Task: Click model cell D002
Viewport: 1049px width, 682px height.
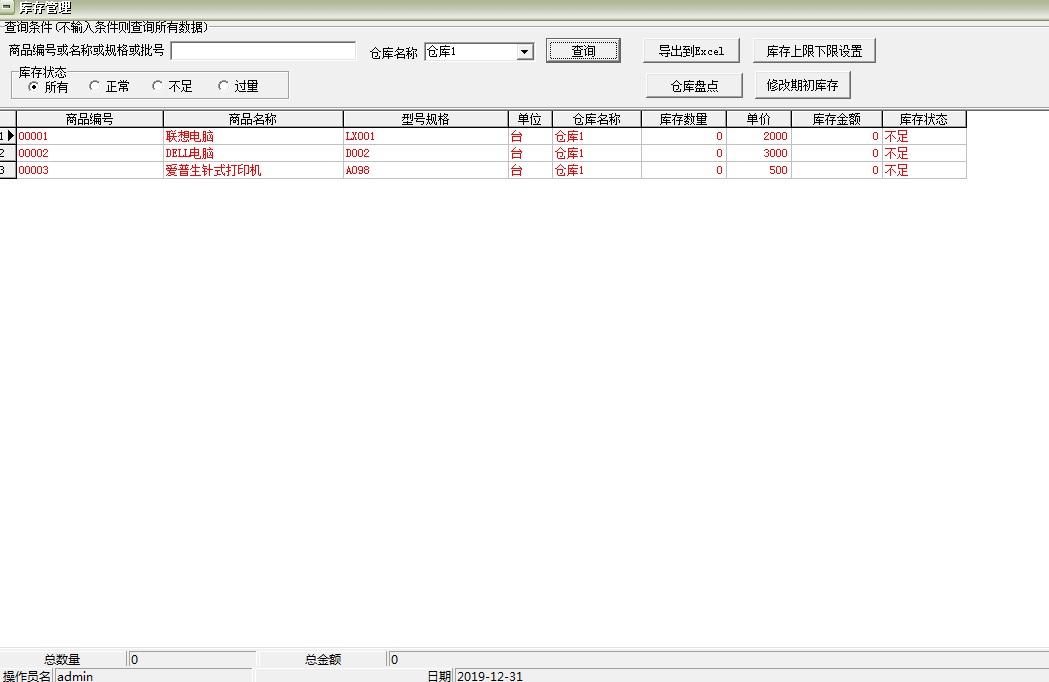Action: [x=425, y=153]
